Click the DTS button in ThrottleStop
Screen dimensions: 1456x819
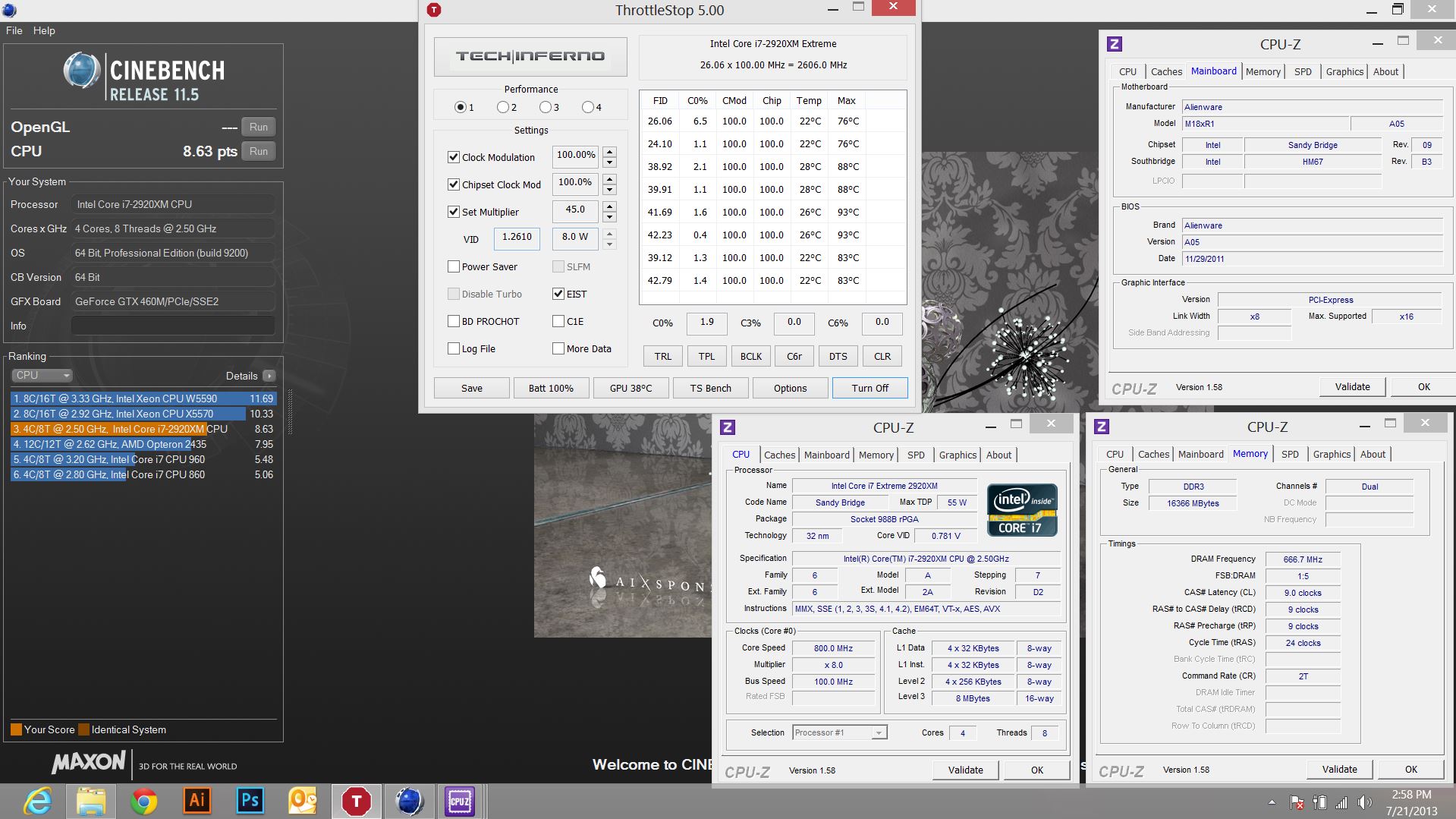[838, 356]
